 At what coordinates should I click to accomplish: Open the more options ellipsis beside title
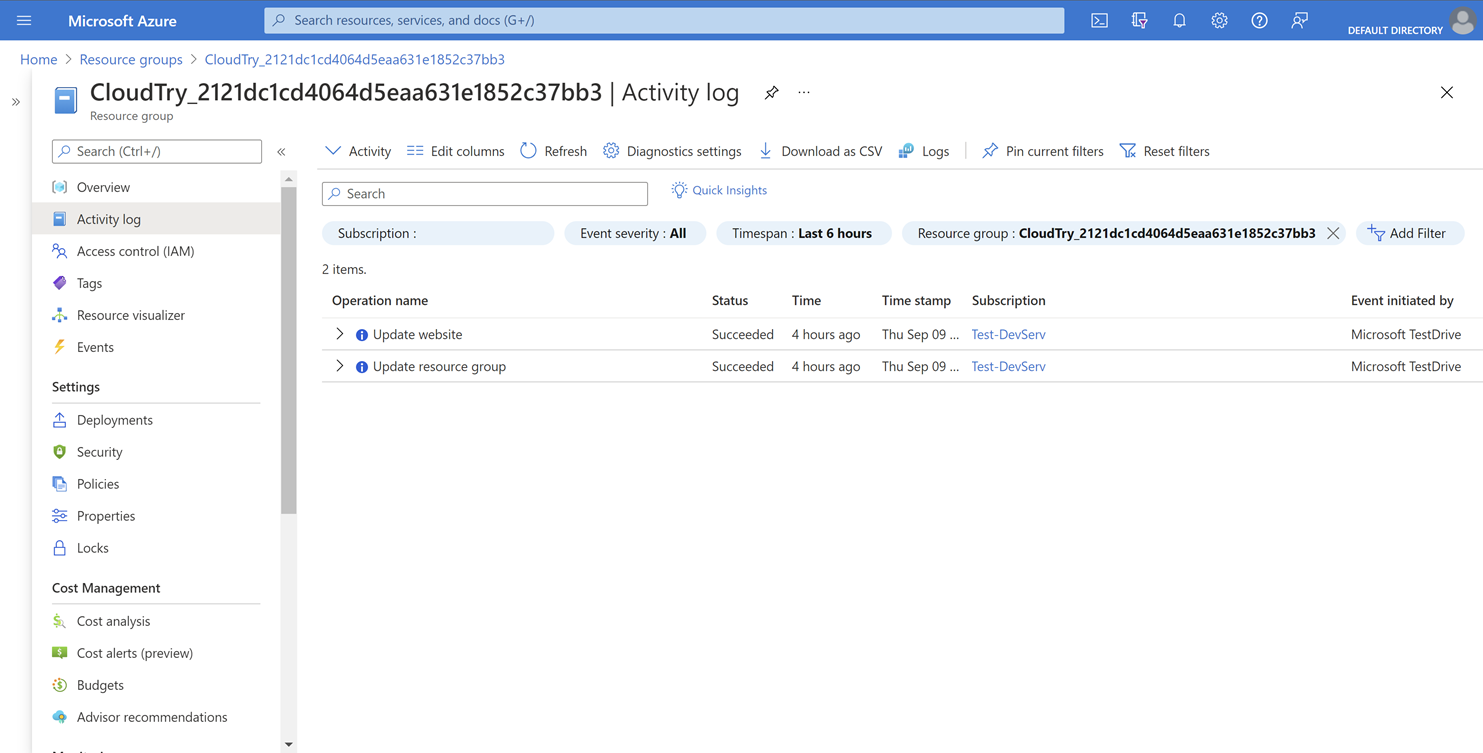(804, 93)
